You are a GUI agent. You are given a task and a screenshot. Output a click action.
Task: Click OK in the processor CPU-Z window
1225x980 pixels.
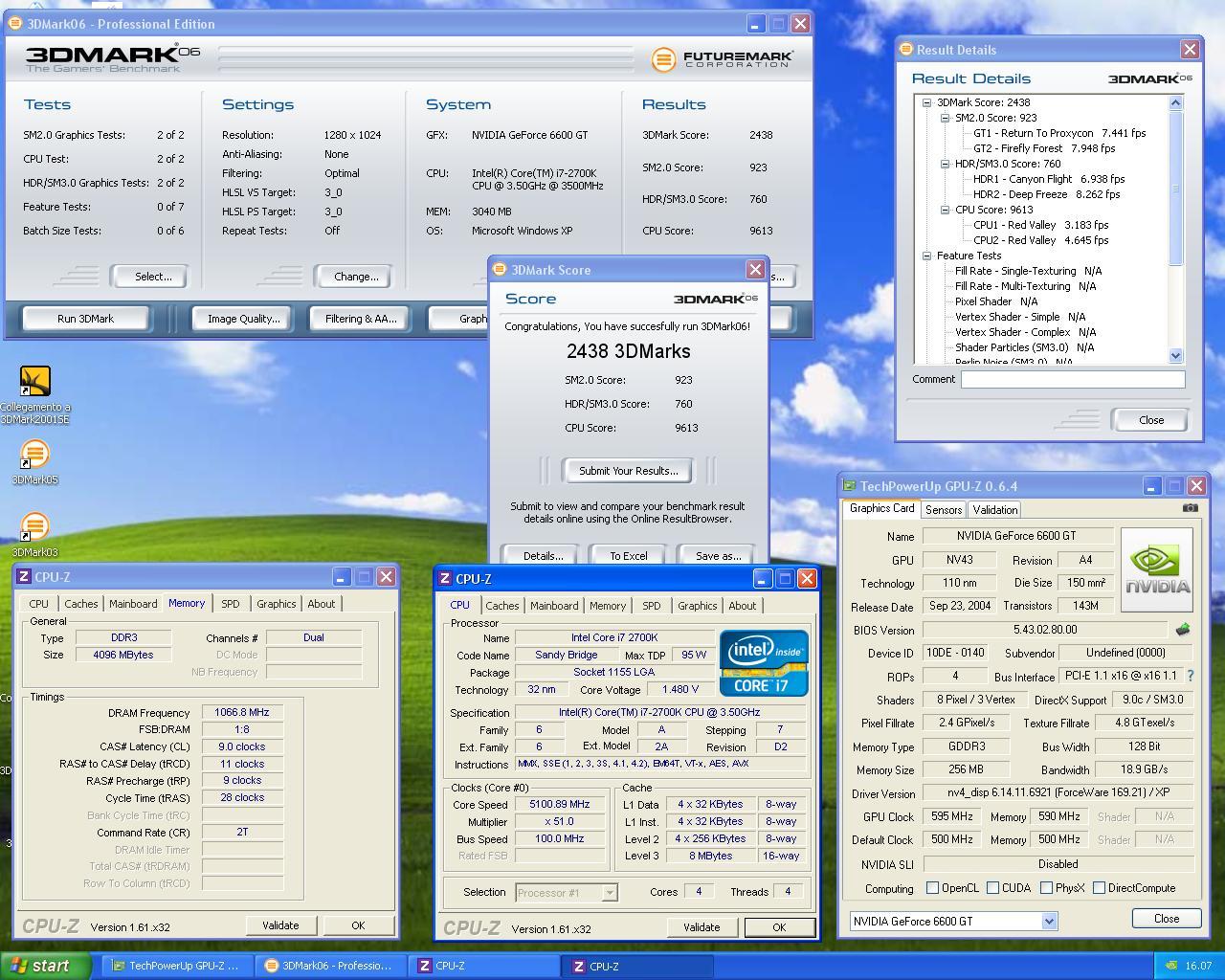[x=779, y=927]
